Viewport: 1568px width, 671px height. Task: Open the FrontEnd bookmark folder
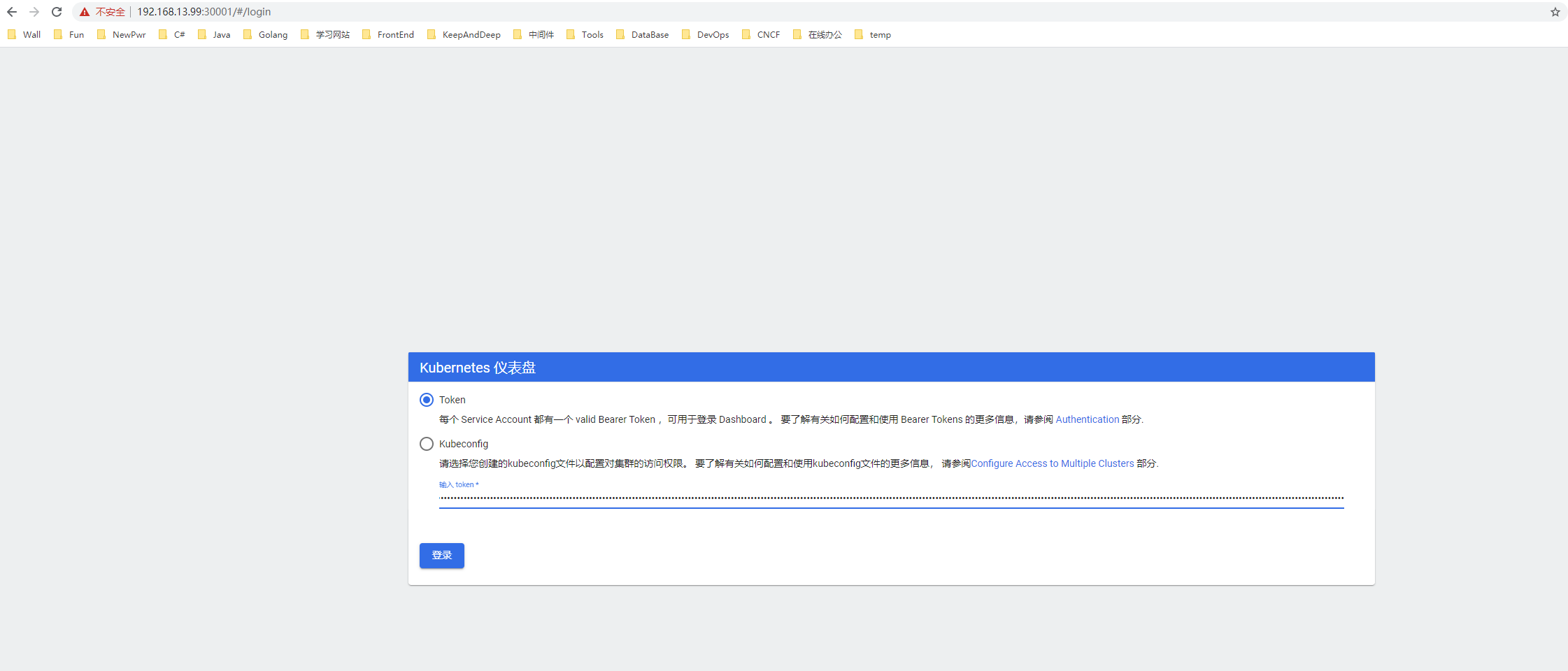coord(387,34)
